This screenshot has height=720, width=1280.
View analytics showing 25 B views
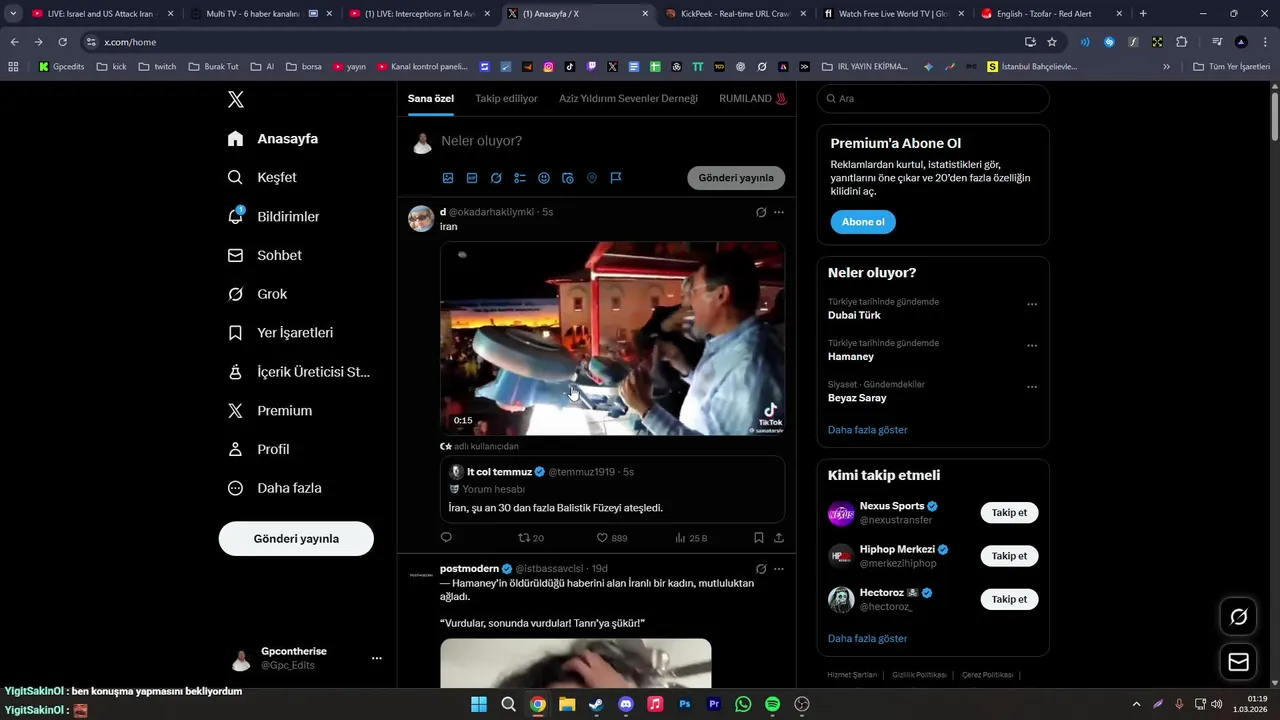691,538
